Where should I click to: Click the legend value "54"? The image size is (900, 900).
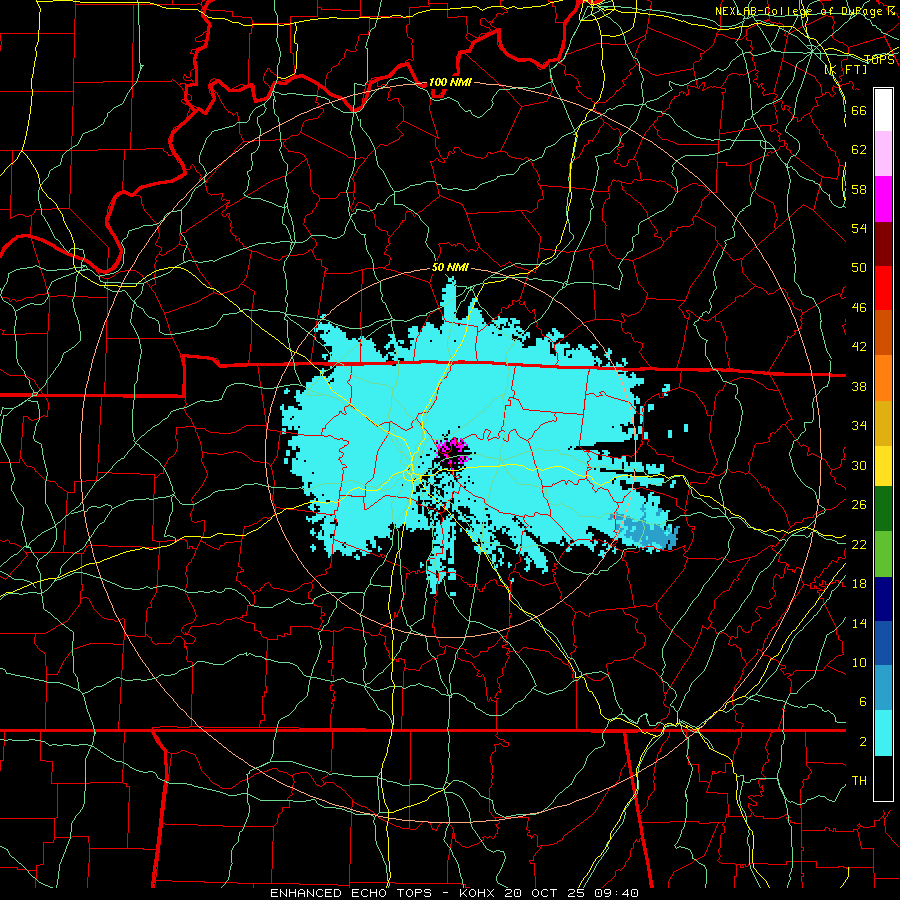pos(859,228)
